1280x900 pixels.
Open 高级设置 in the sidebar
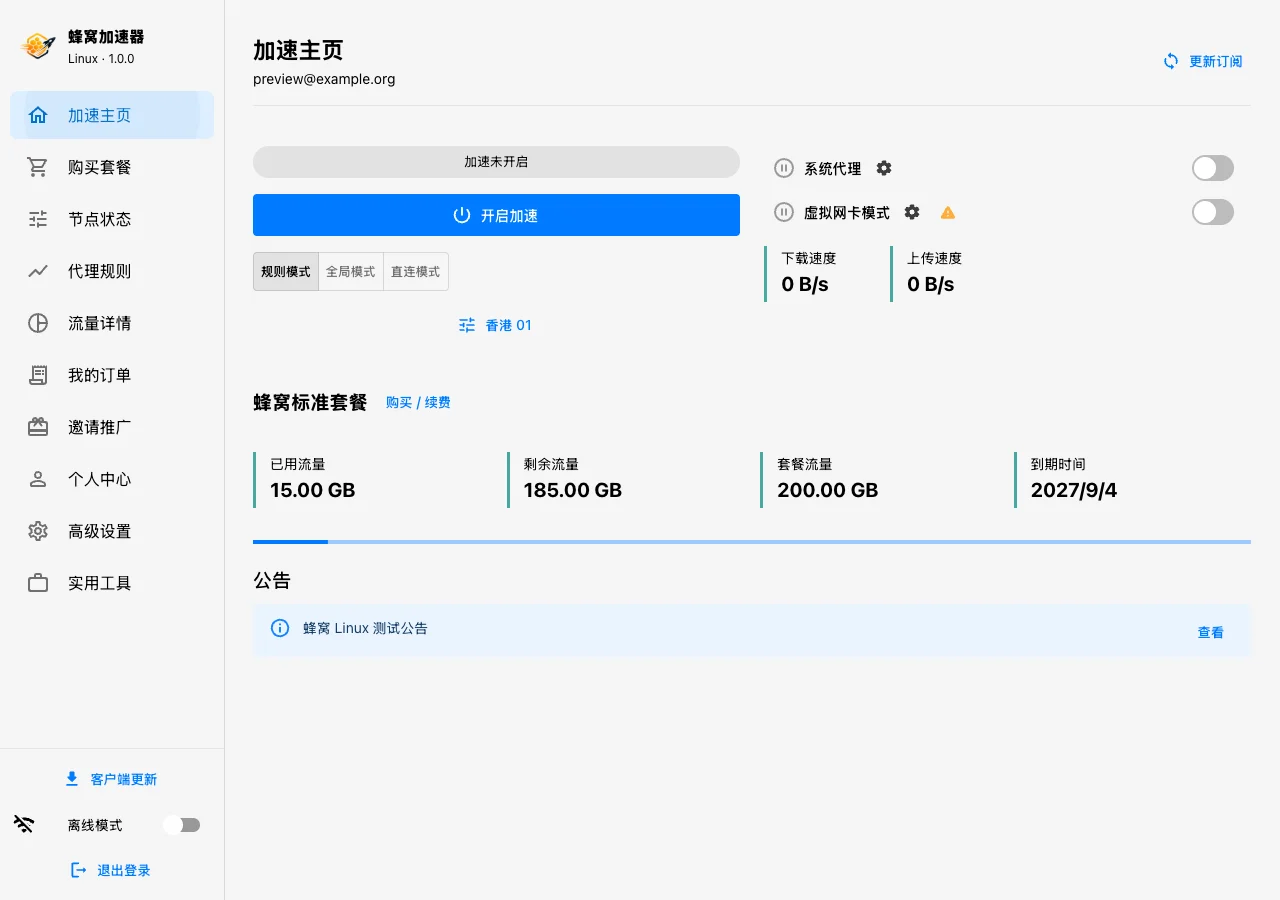click(112, 531)
